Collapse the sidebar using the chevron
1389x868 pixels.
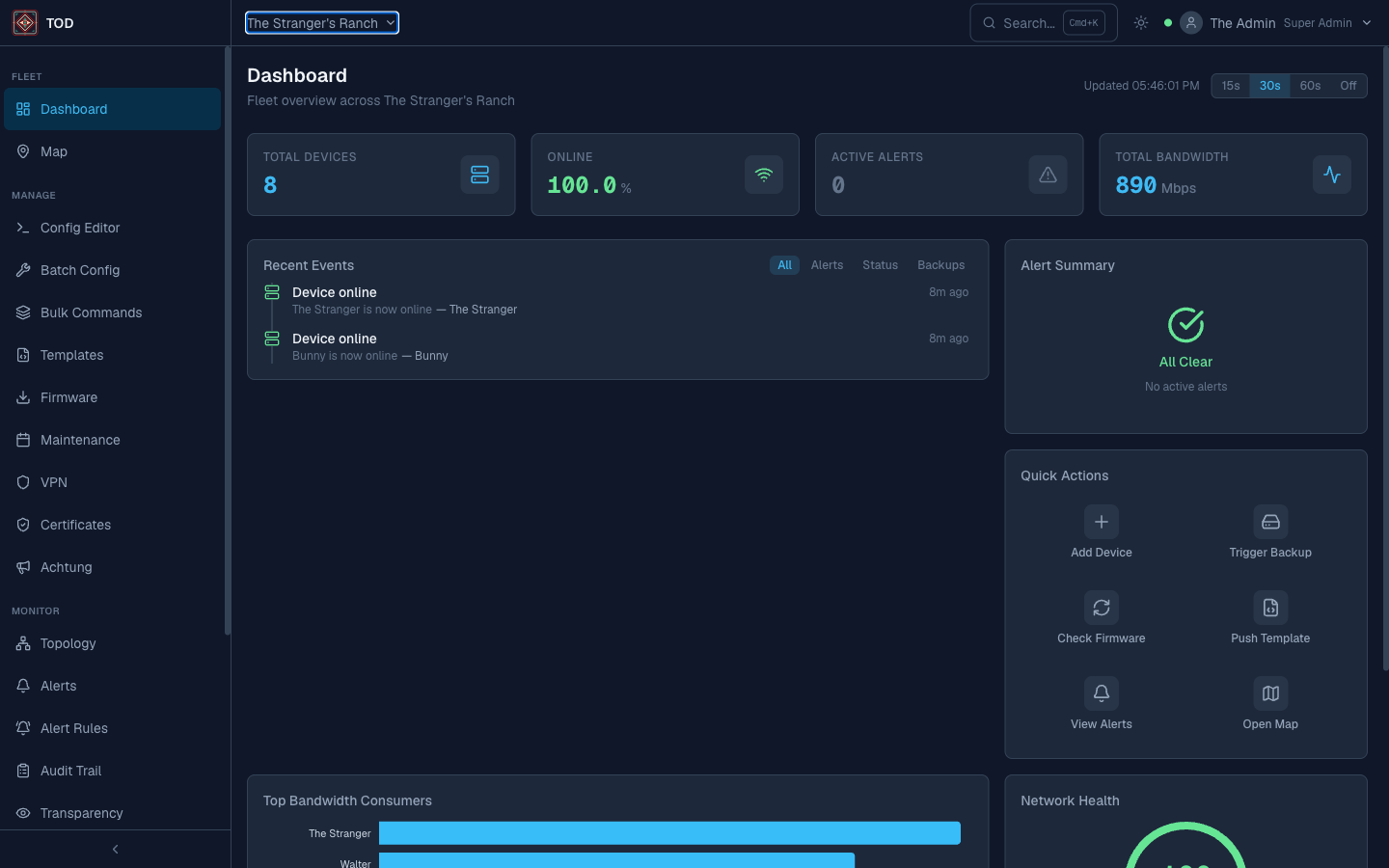pyautogui.click(x=115, y=850)
